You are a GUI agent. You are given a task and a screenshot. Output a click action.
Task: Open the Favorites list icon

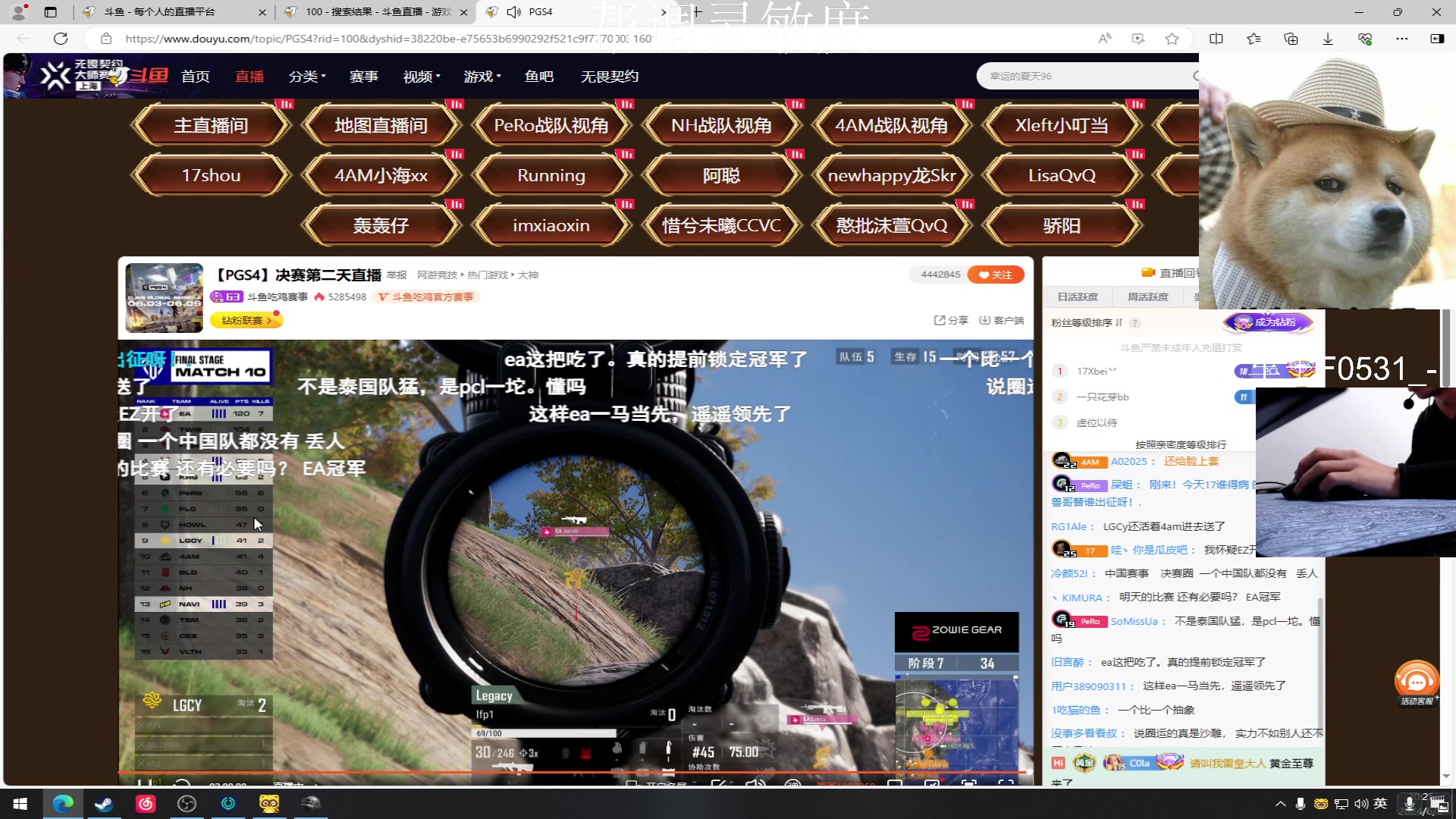[1254, 39]
